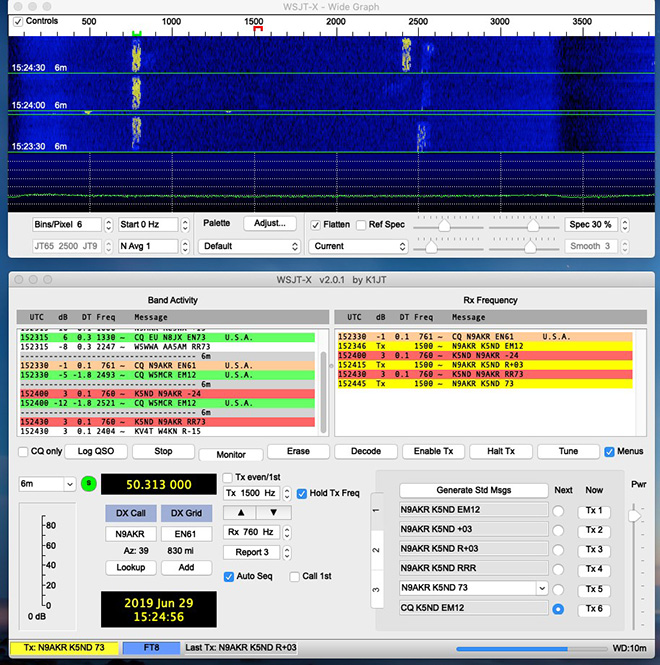Click the Lookup button
The width and height of the screenshot is (660, 665).
point(131,567)
